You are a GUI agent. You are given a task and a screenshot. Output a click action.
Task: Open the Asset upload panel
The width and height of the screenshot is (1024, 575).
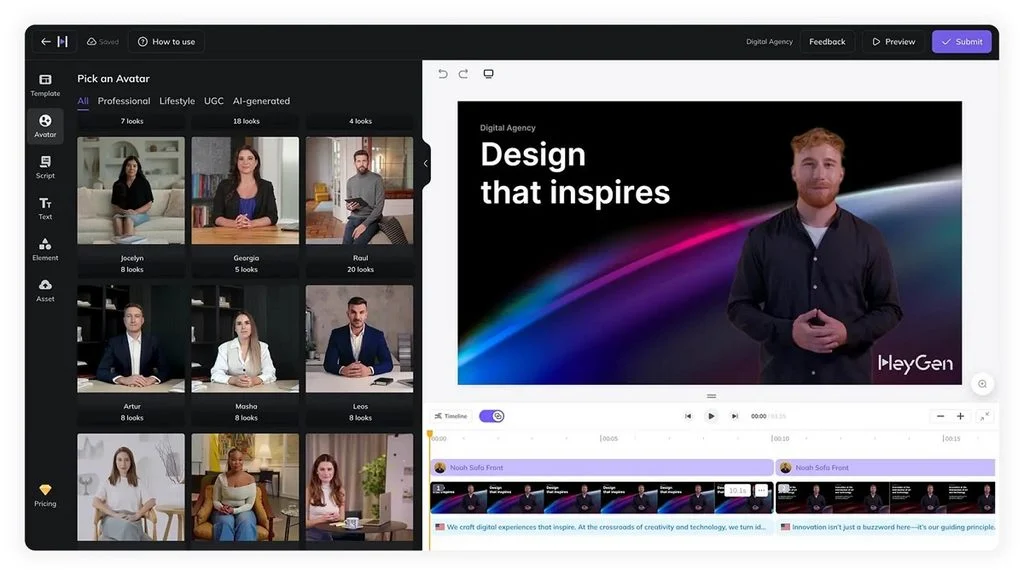coord(45,291)
